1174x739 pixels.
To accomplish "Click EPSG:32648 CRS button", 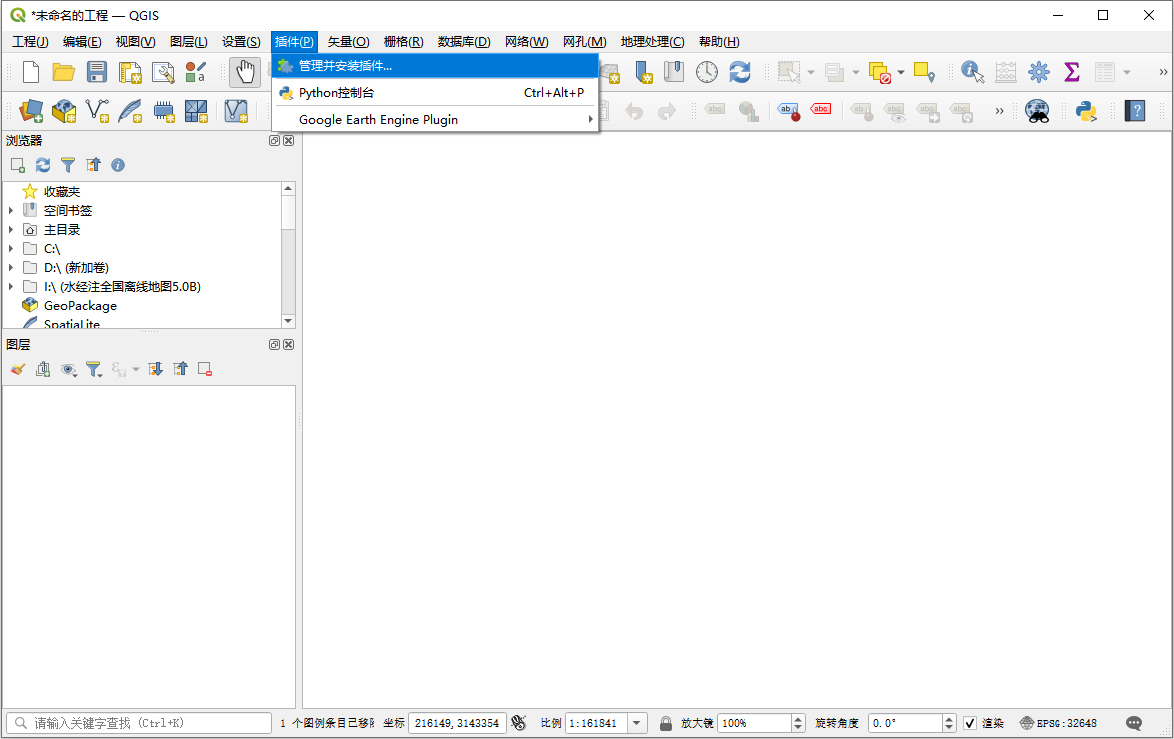I will [x=1058, y=723].
